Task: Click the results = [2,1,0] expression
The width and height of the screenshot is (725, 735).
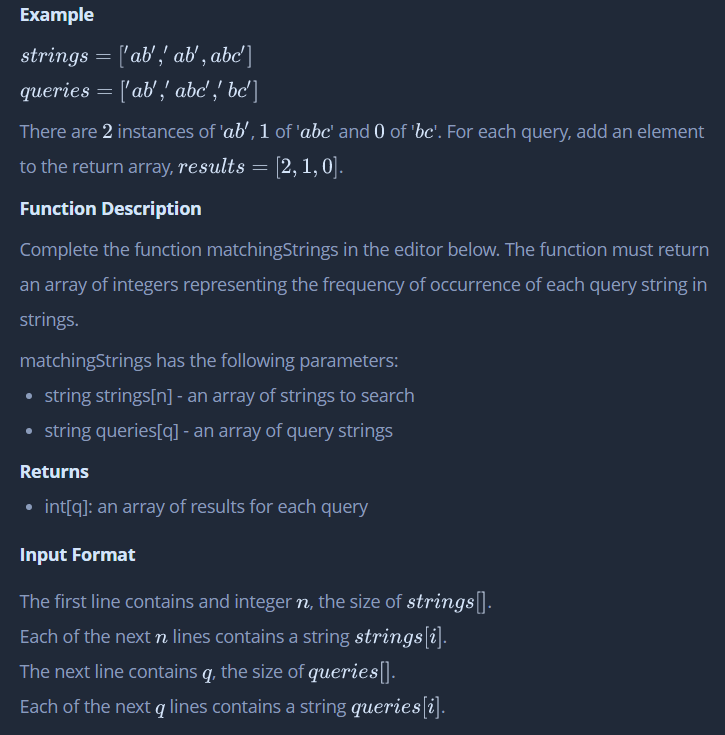Action: click(x=260, y=167)
